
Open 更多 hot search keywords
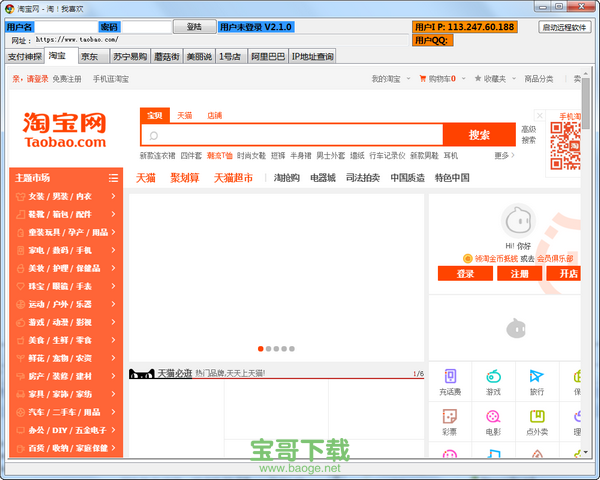coord(504,155)
